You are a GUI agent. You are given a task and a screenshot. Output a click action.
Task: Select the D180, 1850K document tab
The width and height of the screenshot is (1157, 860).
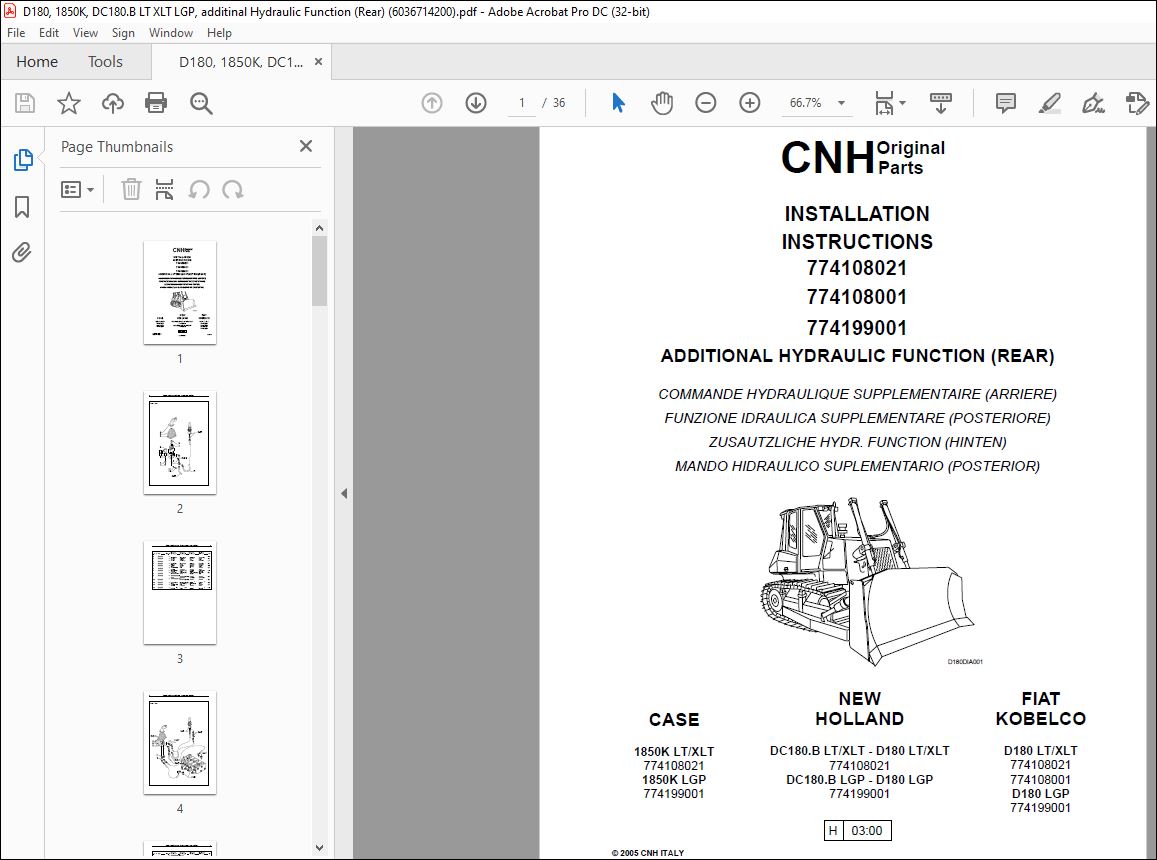pos(241,62)
